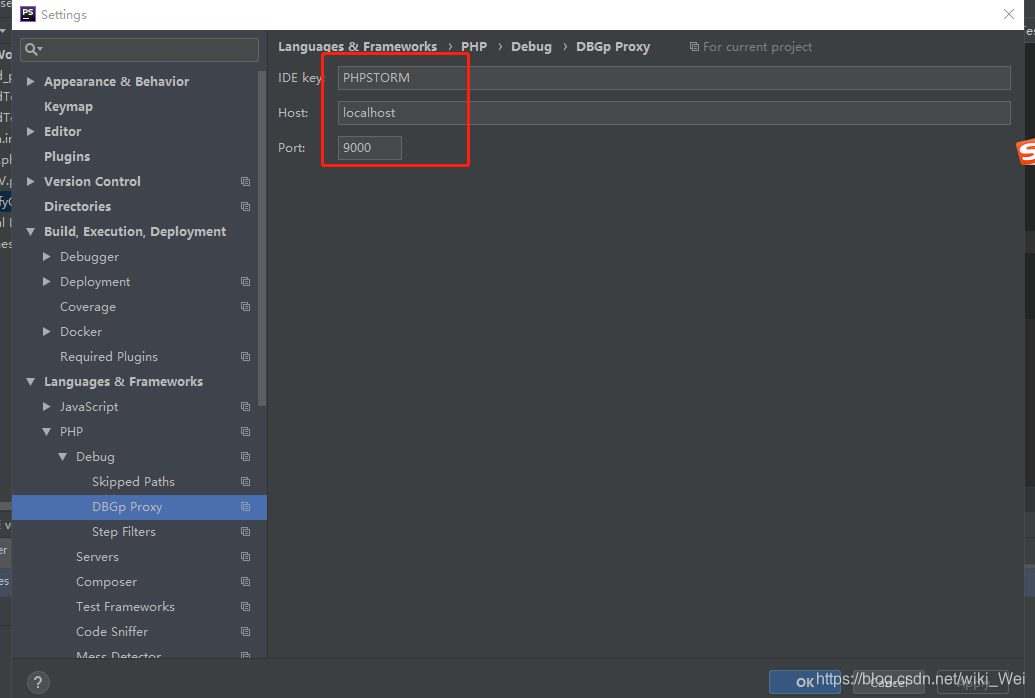Click the For current project icon
This screenshot has width=1035, height=698.
694,47
